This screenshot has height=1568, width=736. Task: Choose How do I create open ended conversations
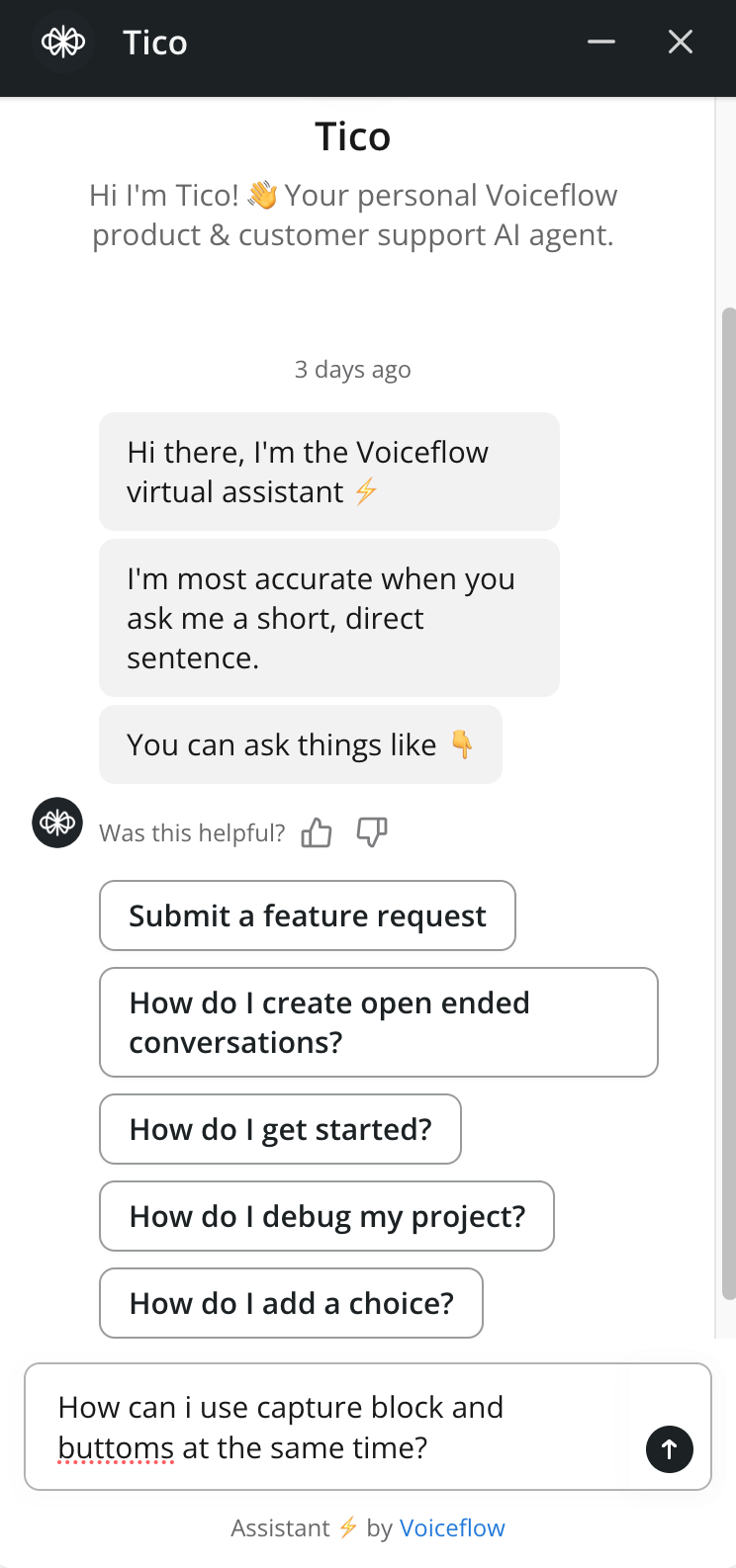pyautogui.click(x=379, y=1022)
